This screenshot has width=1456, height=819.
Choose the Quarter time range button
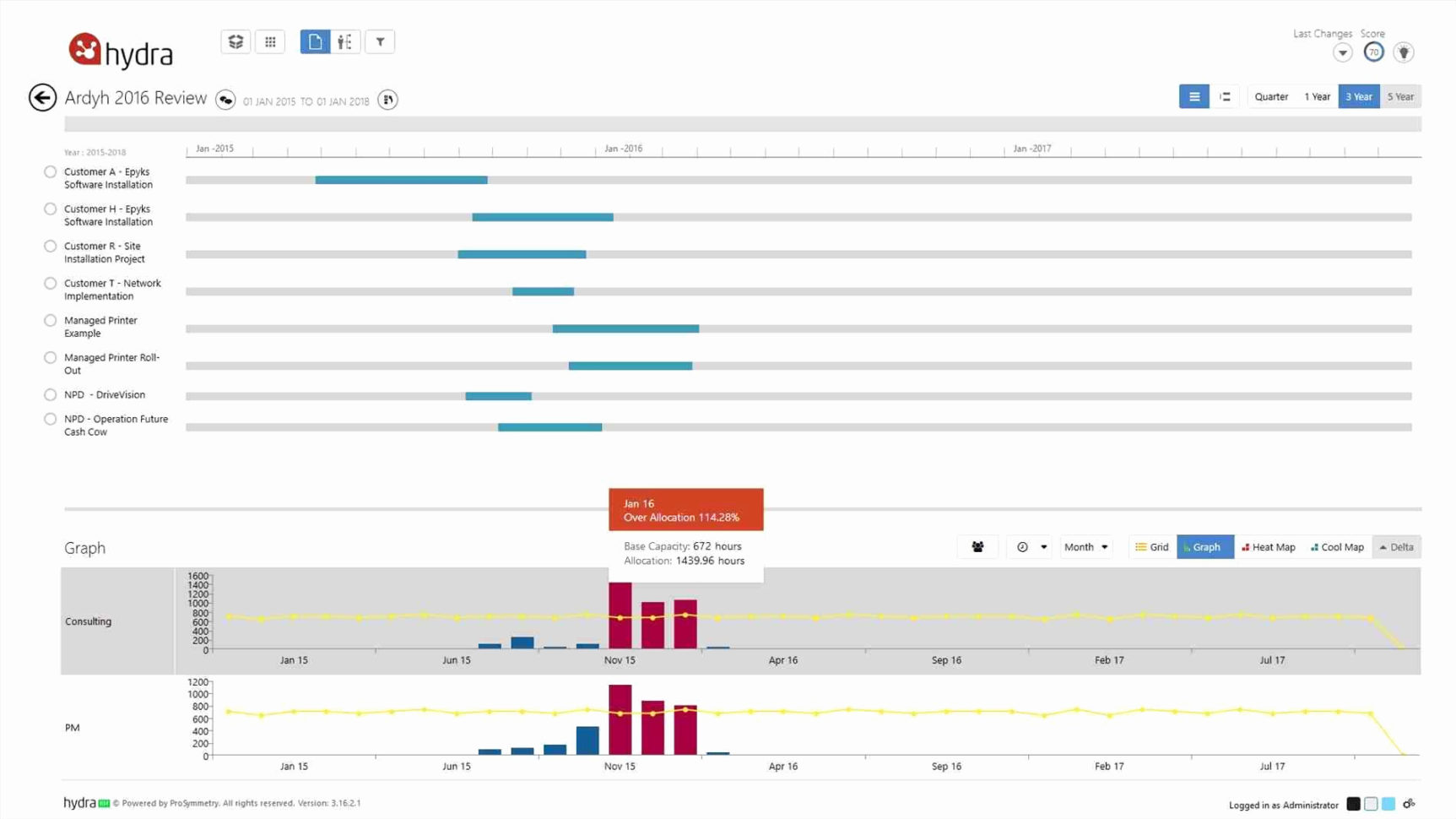coord(1270,97)
